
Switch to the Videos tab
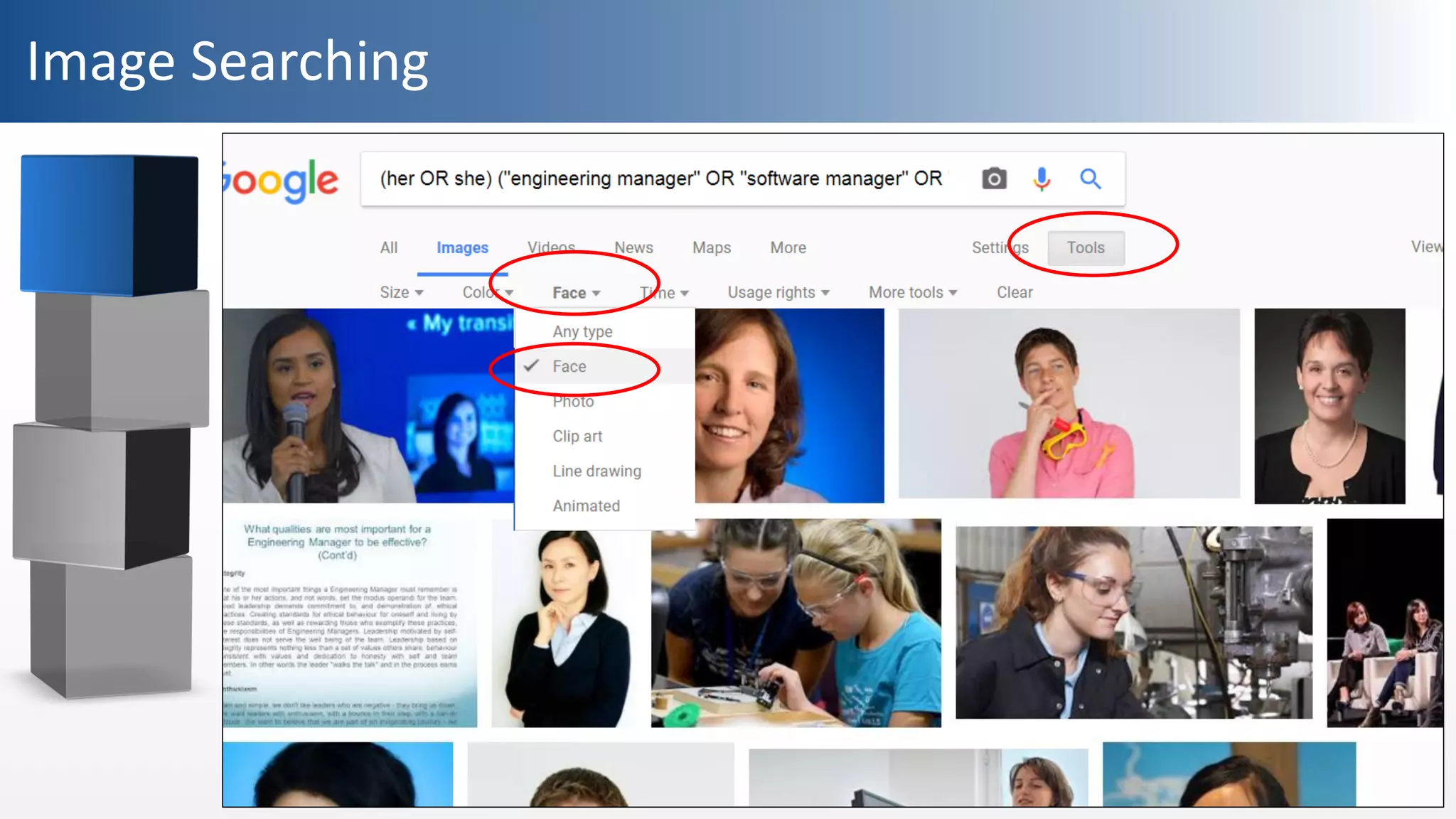pos(551,247)
